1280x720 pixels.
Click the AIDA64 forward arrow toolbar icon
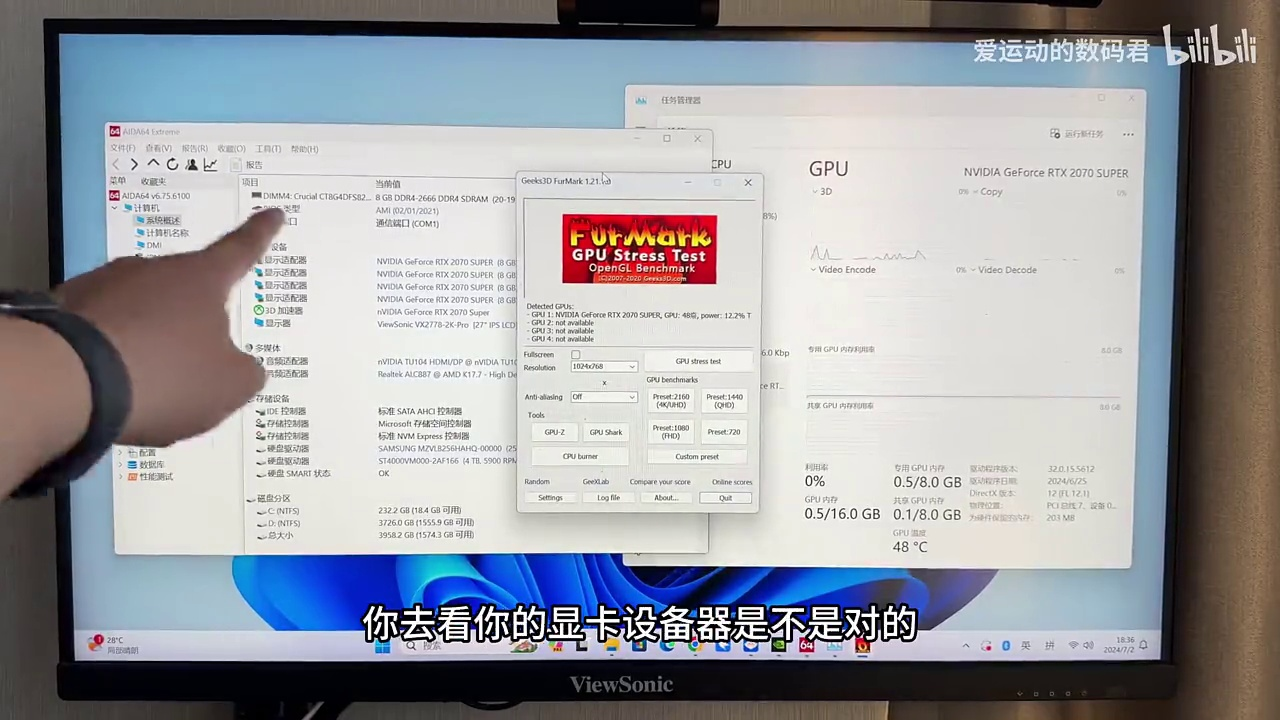click(134, 165)
